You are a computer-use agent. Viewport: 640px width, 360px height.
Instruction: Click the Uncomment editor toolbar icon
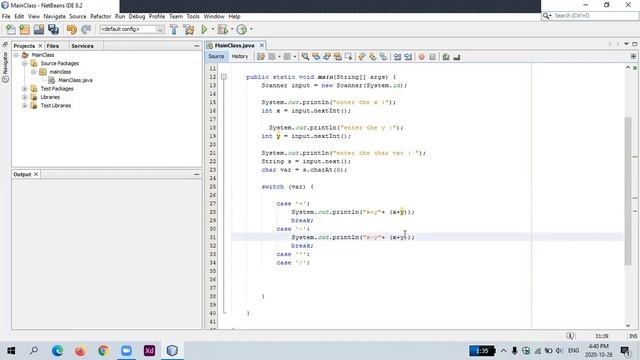[457, 57]
